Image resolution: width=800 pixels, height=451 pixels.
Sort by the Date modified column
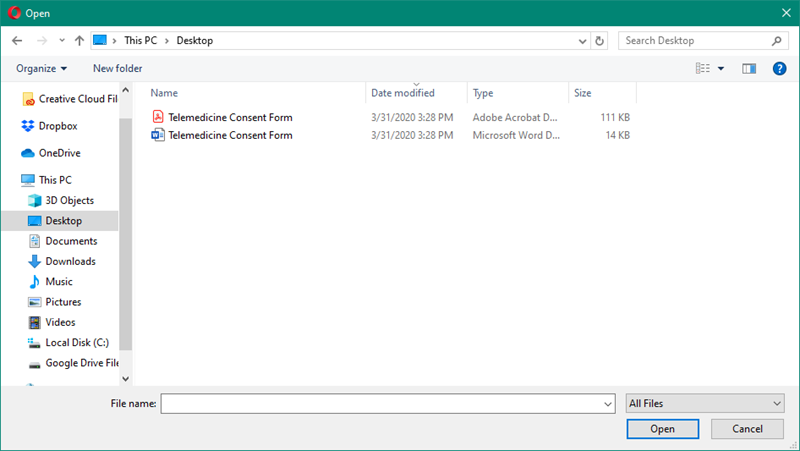[x=403, y=93]
